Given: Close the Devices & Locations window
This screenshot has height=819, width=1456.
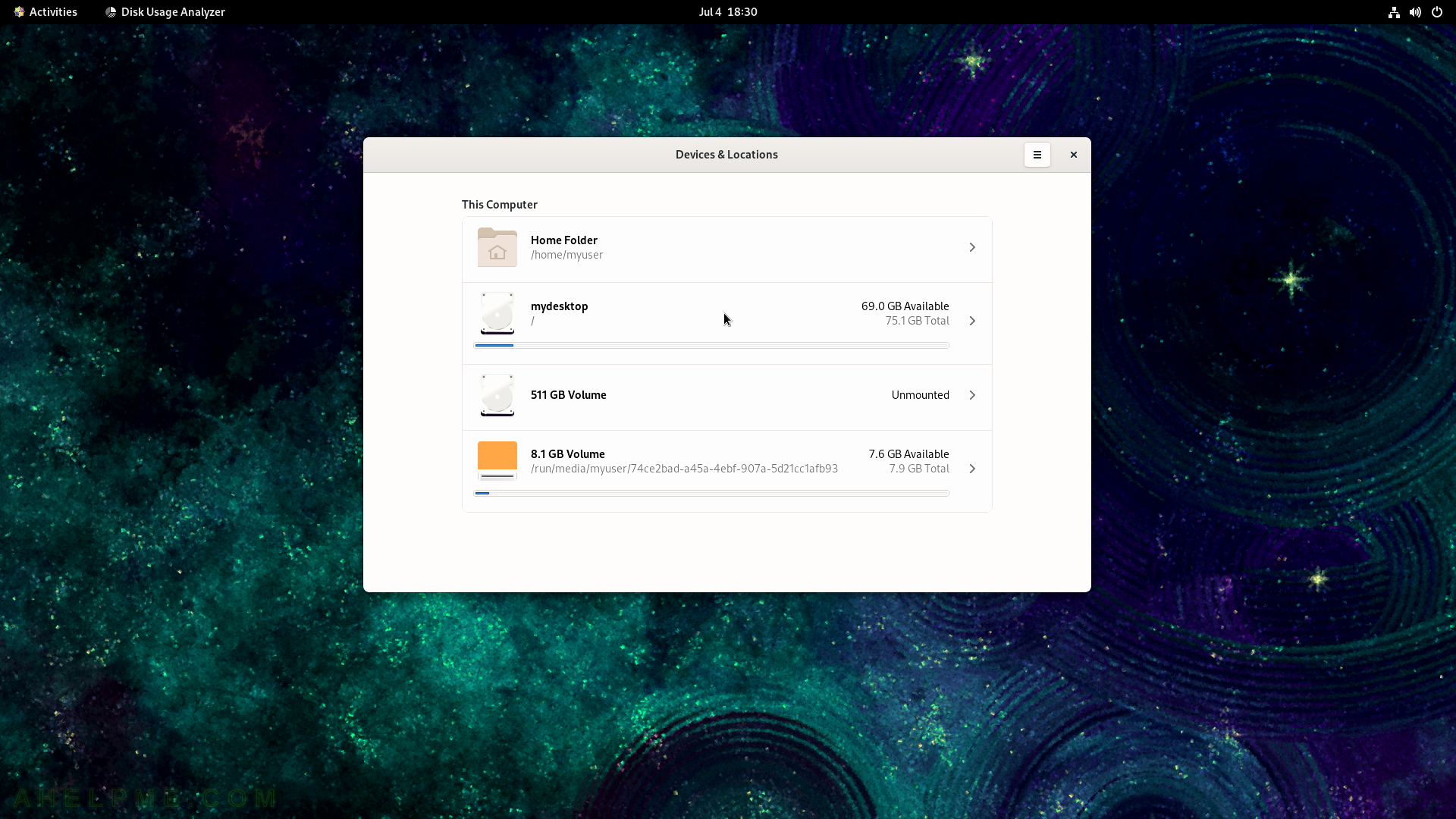Looking at the screenshot, I should pyautogui.click(x=1073, y=155).
